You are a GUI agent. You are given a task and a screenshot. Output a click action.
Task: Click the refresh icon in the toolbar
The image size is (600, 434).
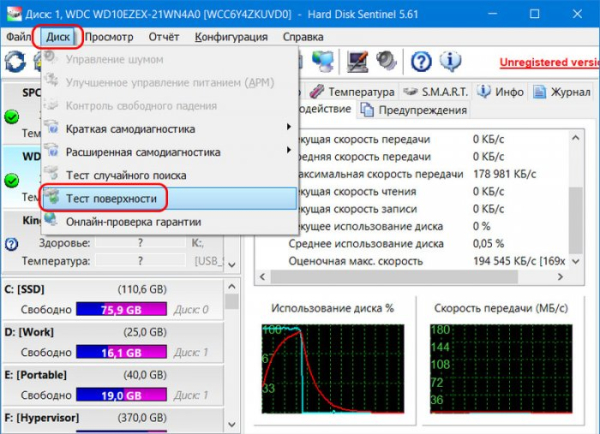(14, 62)
